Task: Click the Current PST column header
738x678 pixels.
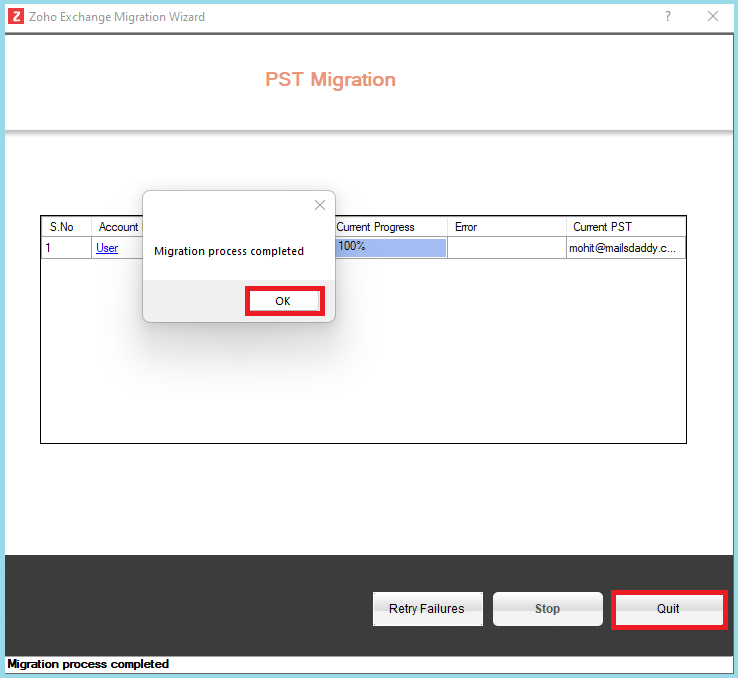Action: (626, 227)
